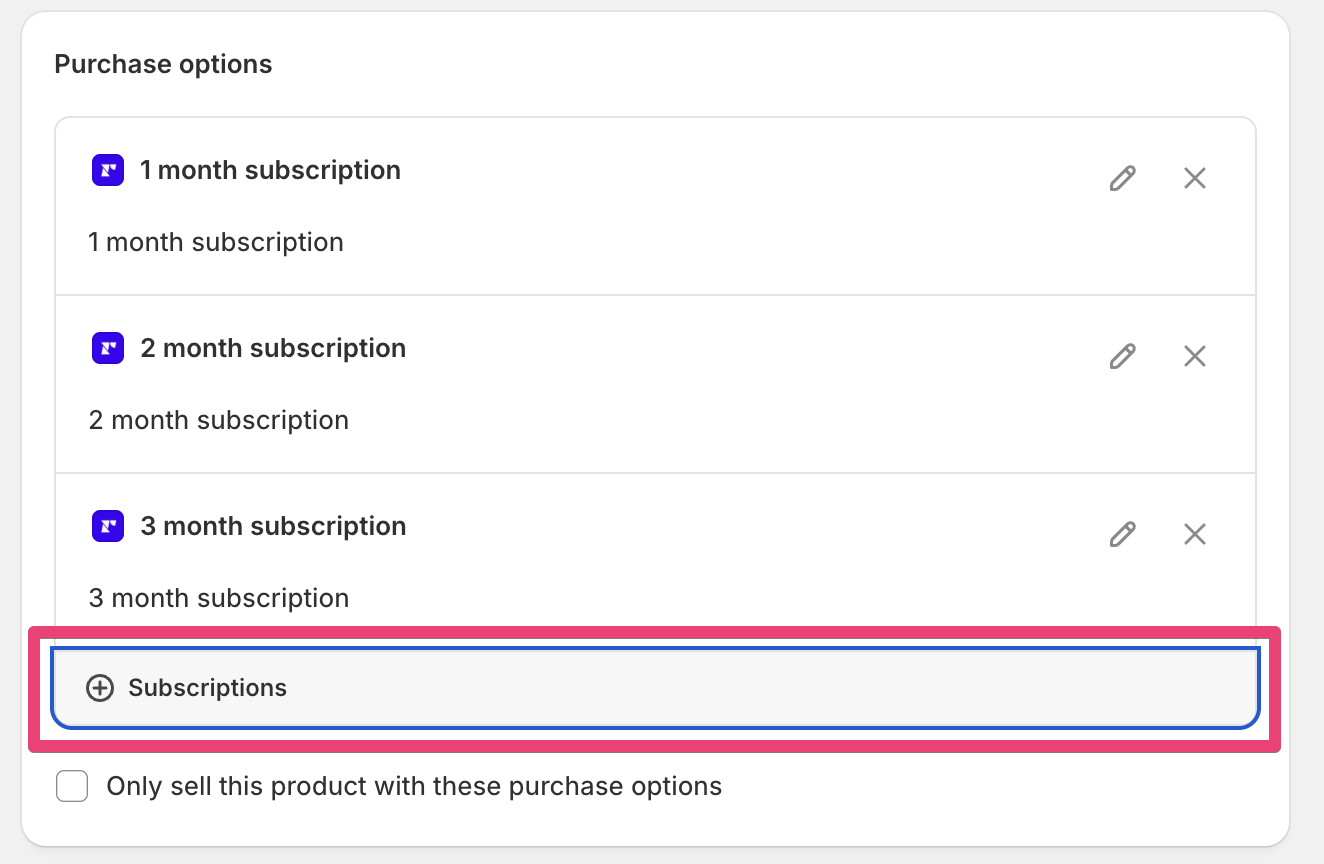Screen dimensions: 1324x864
Task: Click the plus icon beside Subscriptions
Action: click(x=100, y=688)
